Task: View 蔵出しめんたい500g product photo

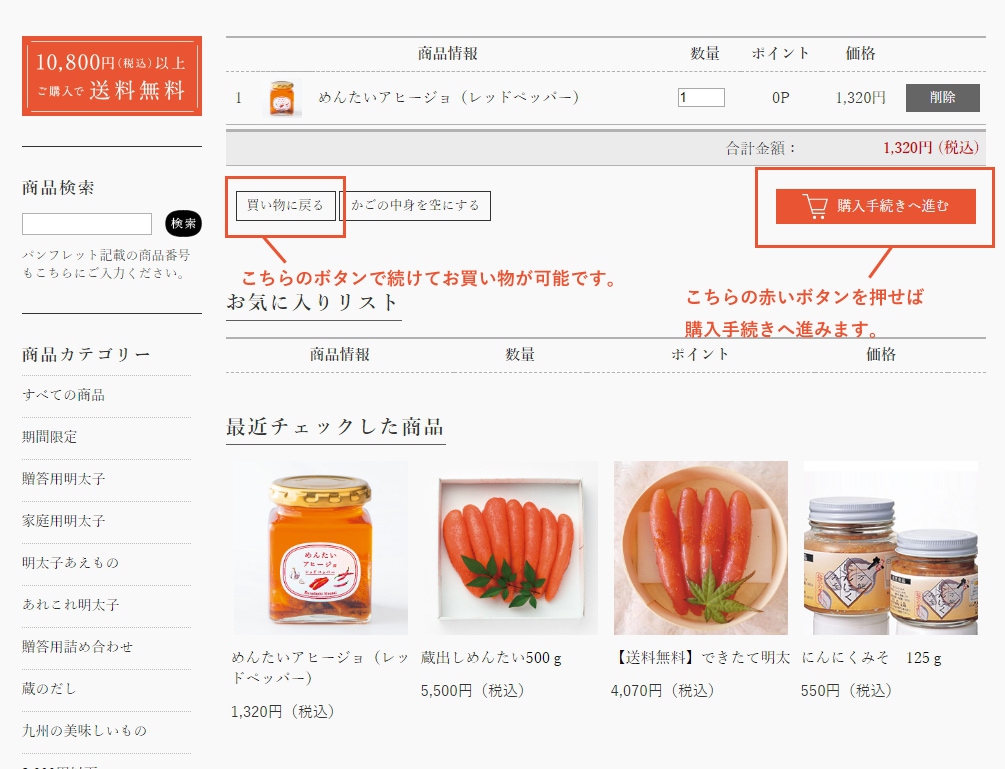Action: point(510,548)
